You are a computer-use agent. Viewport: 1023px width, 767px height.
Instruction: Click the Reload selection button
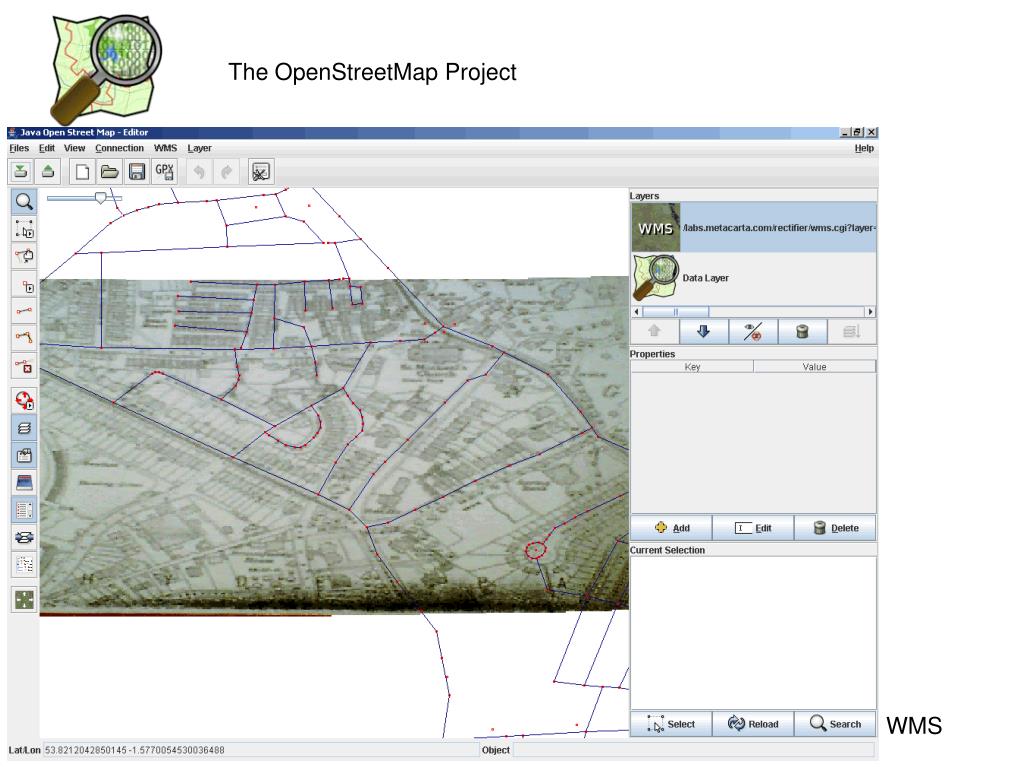tap(753, 724)
